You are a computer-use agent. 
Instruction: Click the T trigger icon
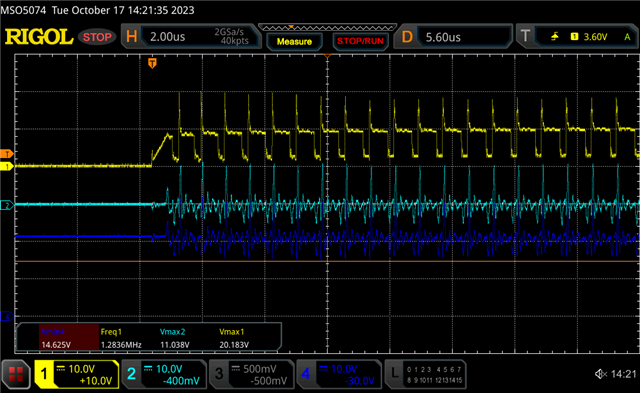(525, 37)
